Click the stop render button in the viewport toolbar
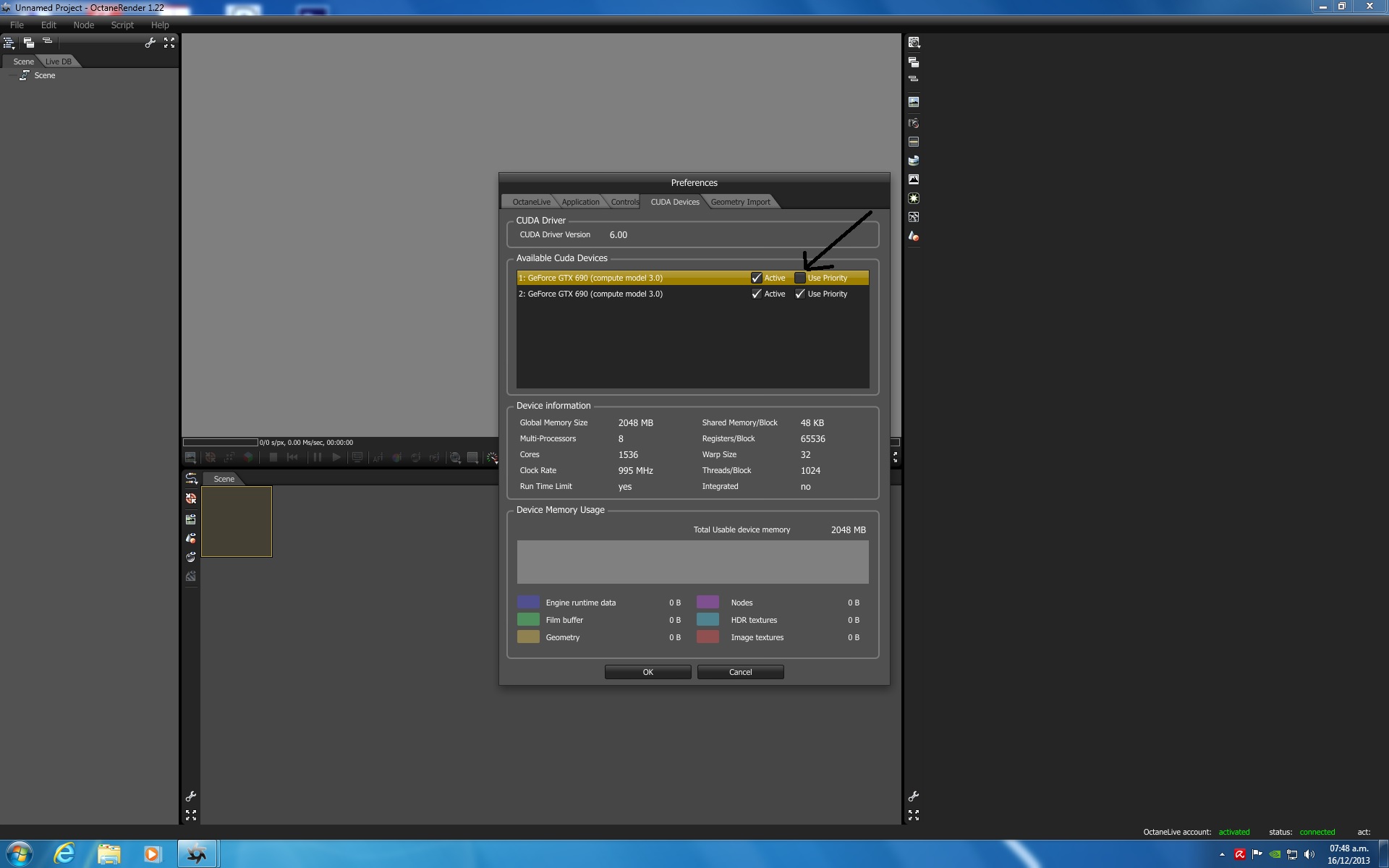This screenshot has width=1389, height=868. [x=273, y=457]
